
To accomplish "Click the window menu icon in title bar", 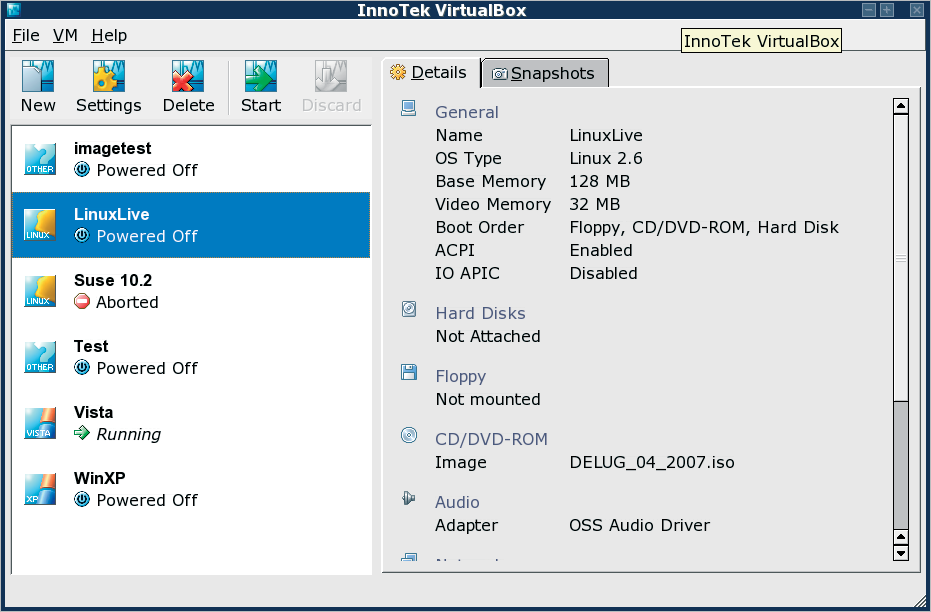I will (x=12, y=9).
